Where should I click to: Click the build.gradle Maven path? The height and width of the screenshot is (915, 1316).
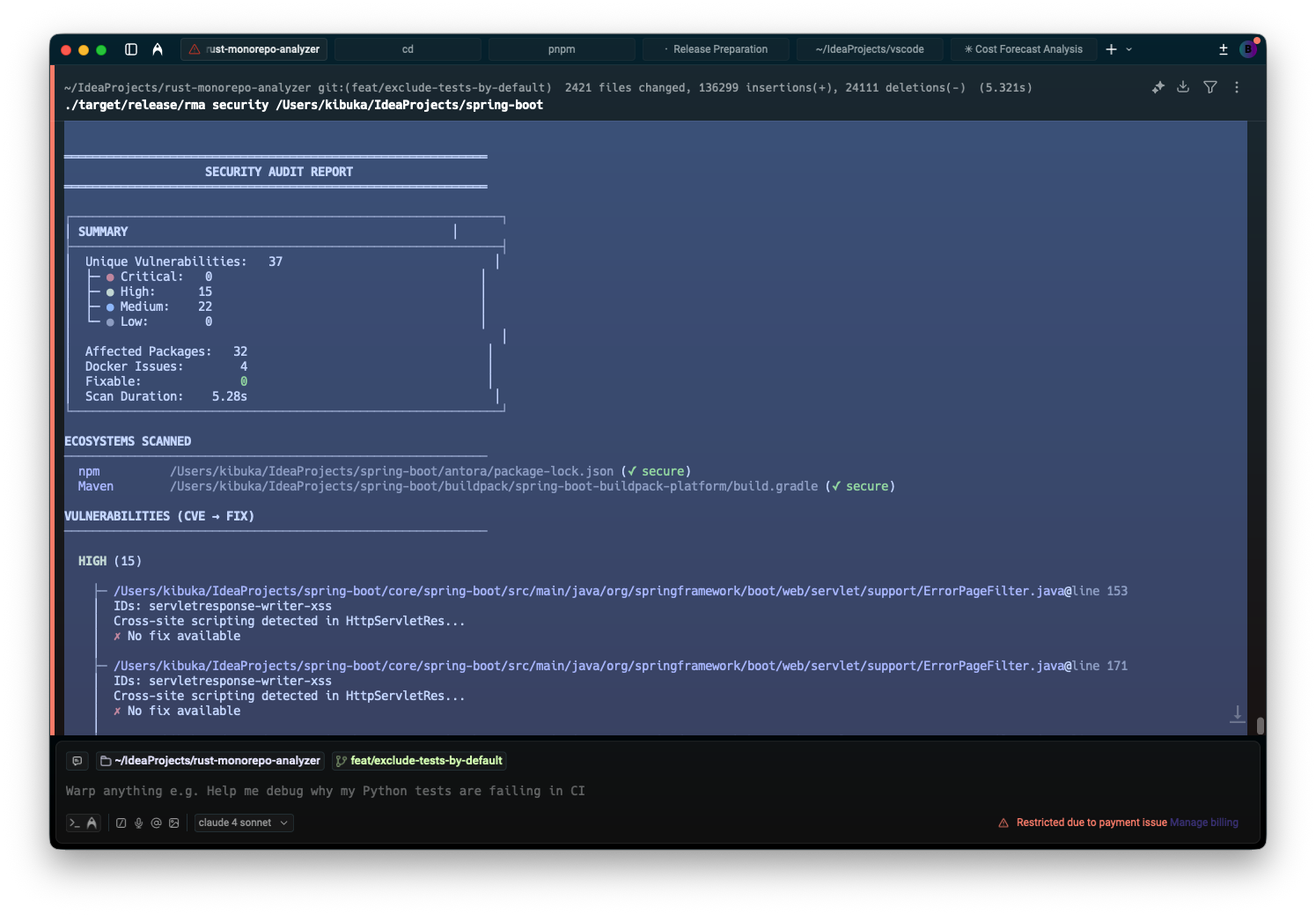(x=494, y=486)
